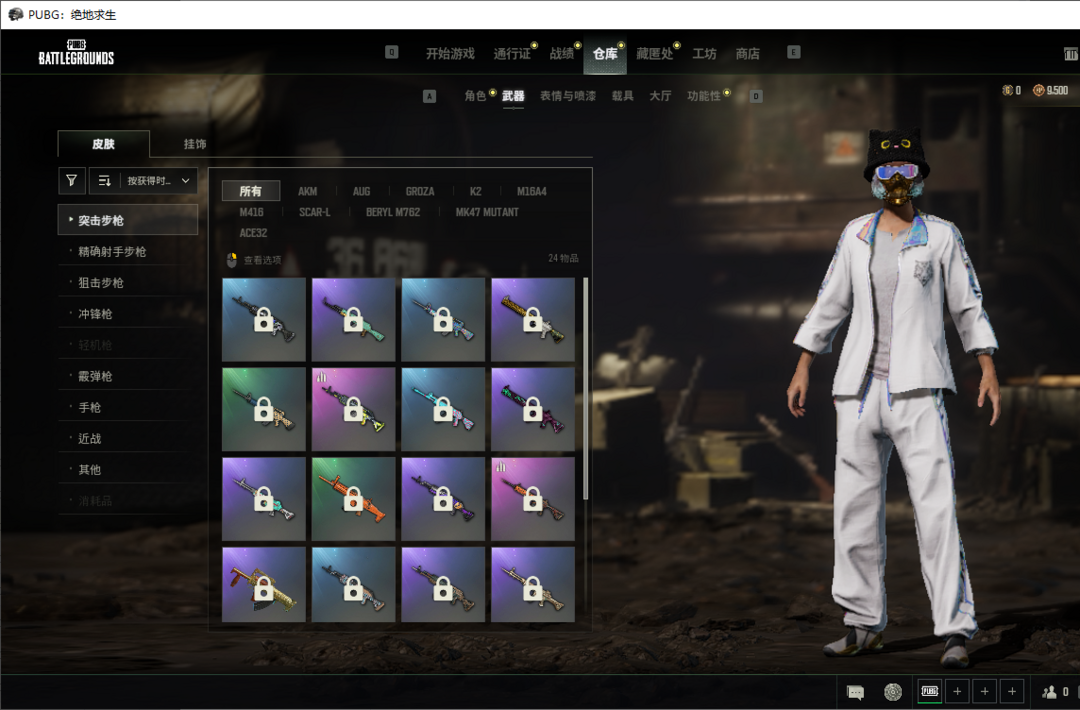
Task: Filter skins by MK47 MUTANT
Action: click(487, 212)
